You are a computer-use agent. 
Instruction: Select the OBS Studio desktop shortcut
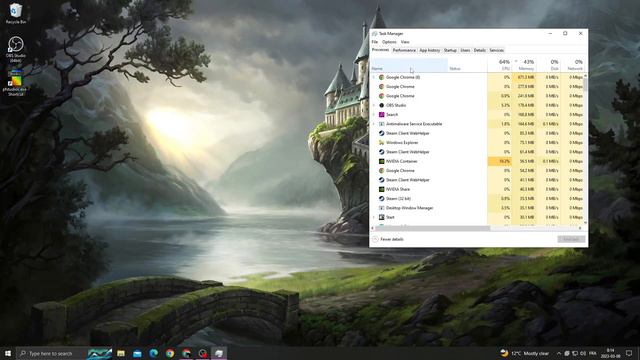click(16, 49)
